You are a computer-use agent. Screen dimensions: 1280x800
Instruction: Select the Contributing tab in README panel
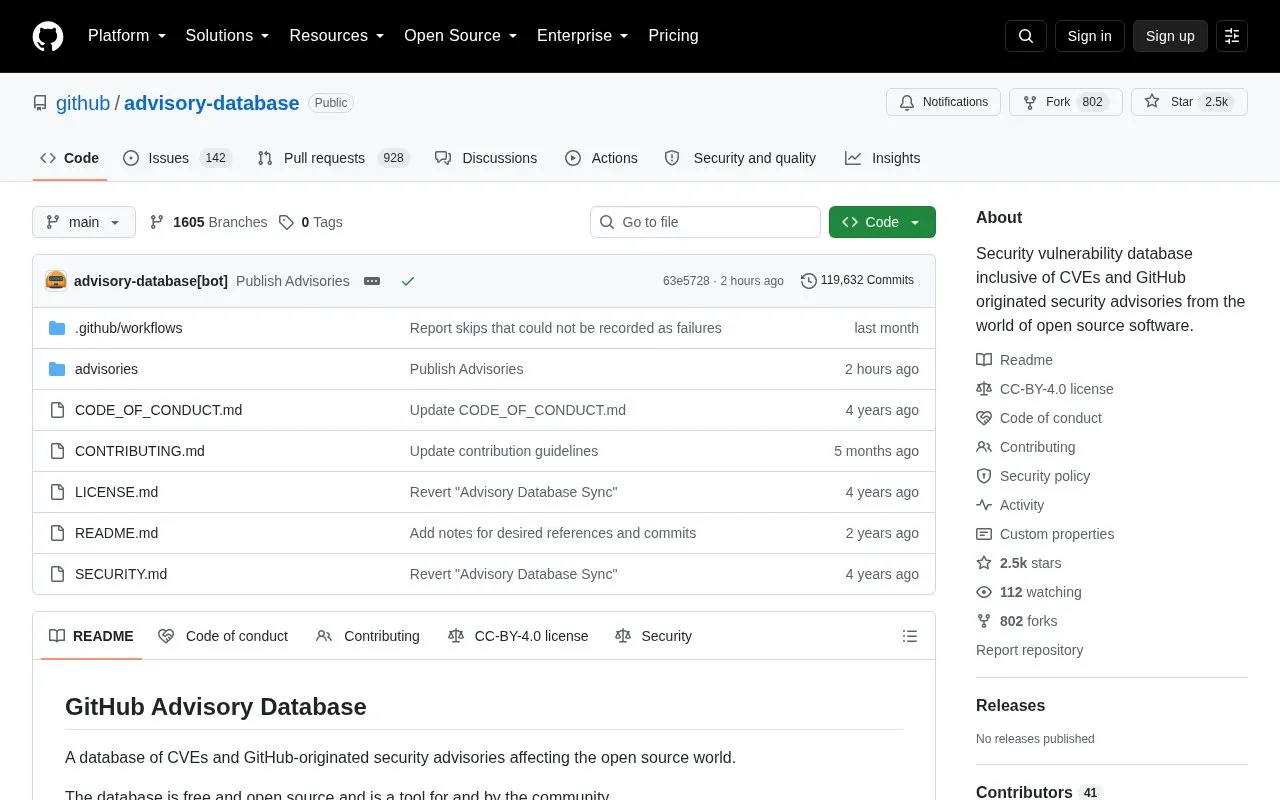click(x=368, y=636)
